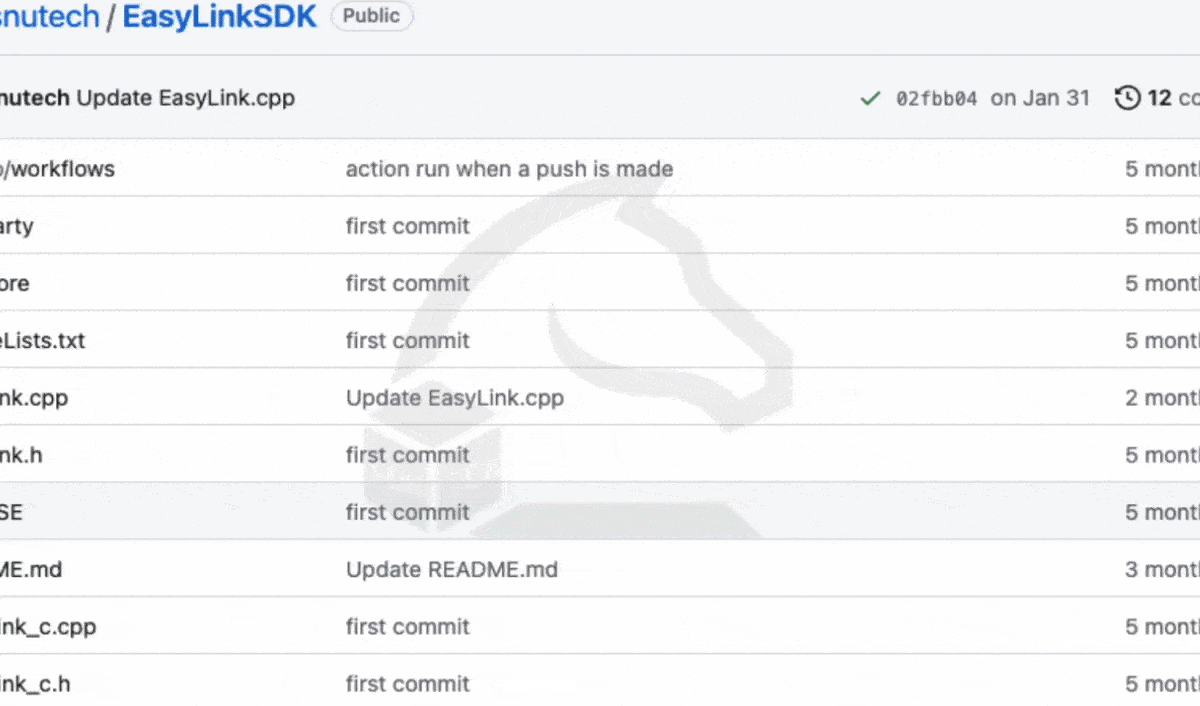Open the file ending in ink_c.h
Image resolution: width=1200 pixels, height=706 pixels.
point(35,684)
